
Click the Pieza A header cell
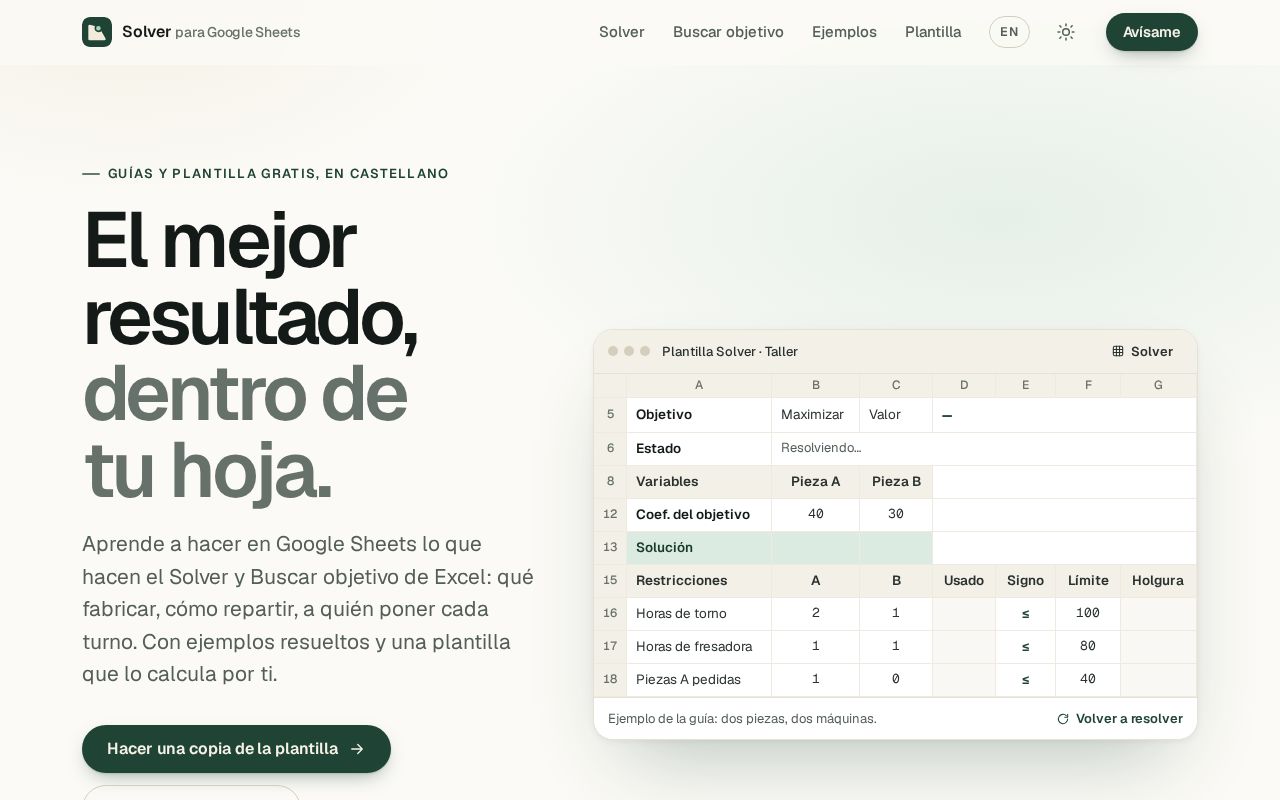815,481
